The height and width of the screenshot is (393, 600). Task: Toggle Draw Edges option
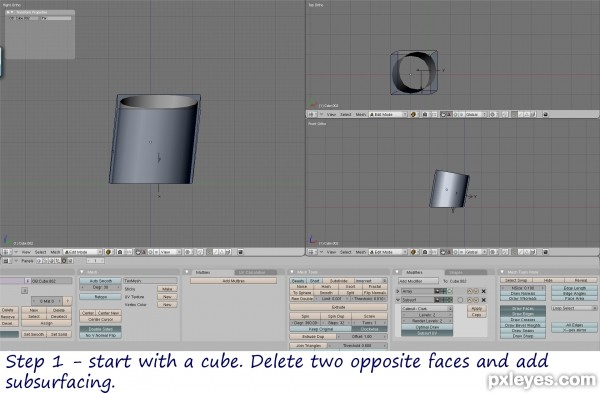click(523, 314)
